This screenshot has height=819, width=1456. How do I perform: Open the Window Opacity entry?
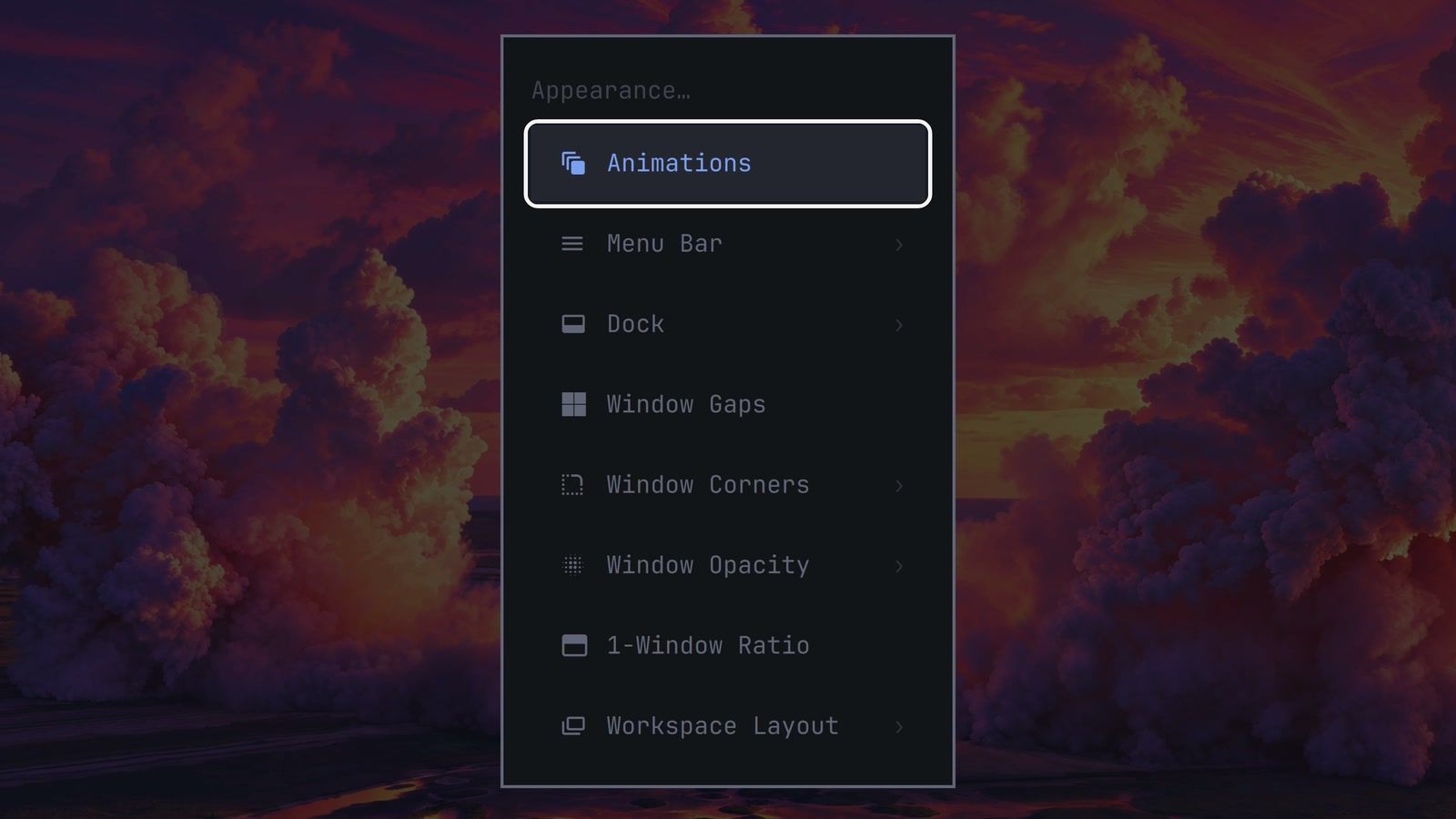click(728, 565)
